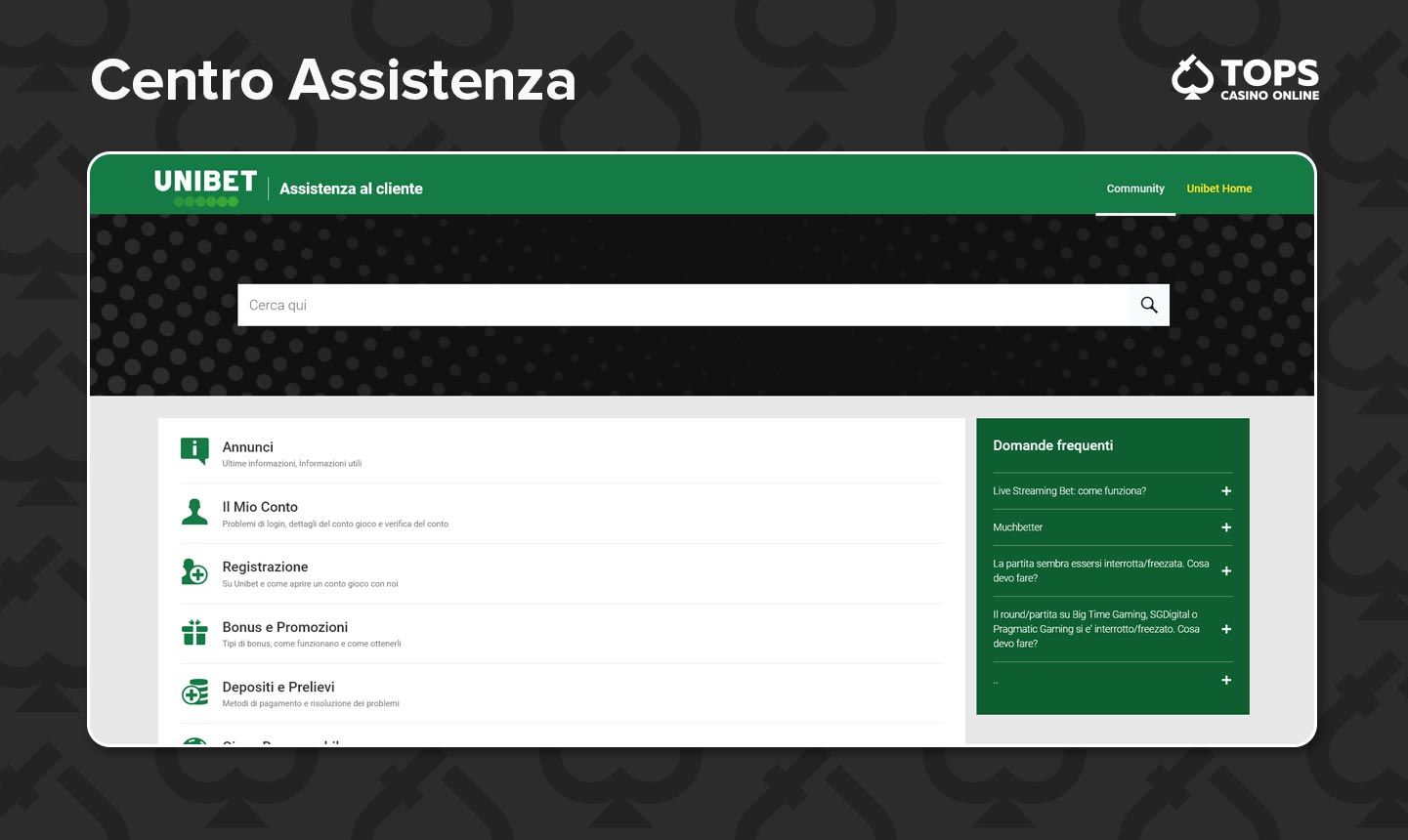
Task: Expand Live Streaming Bet question
Action: [x=1226, y=491]
